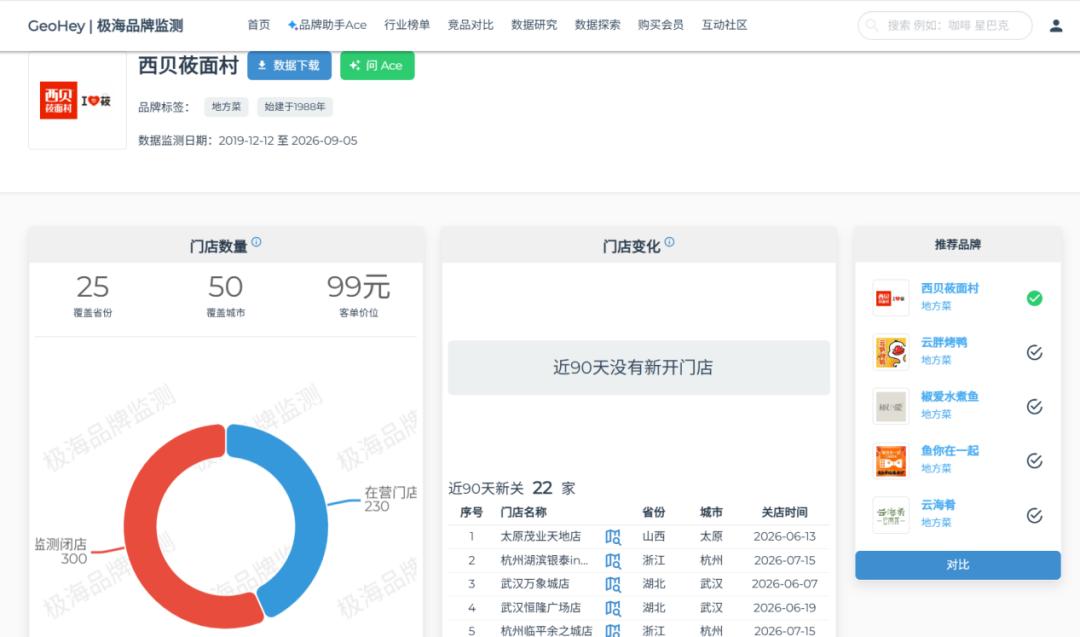
Task: Click the 99元 客单价位 value
Action: tap(358, 287)
